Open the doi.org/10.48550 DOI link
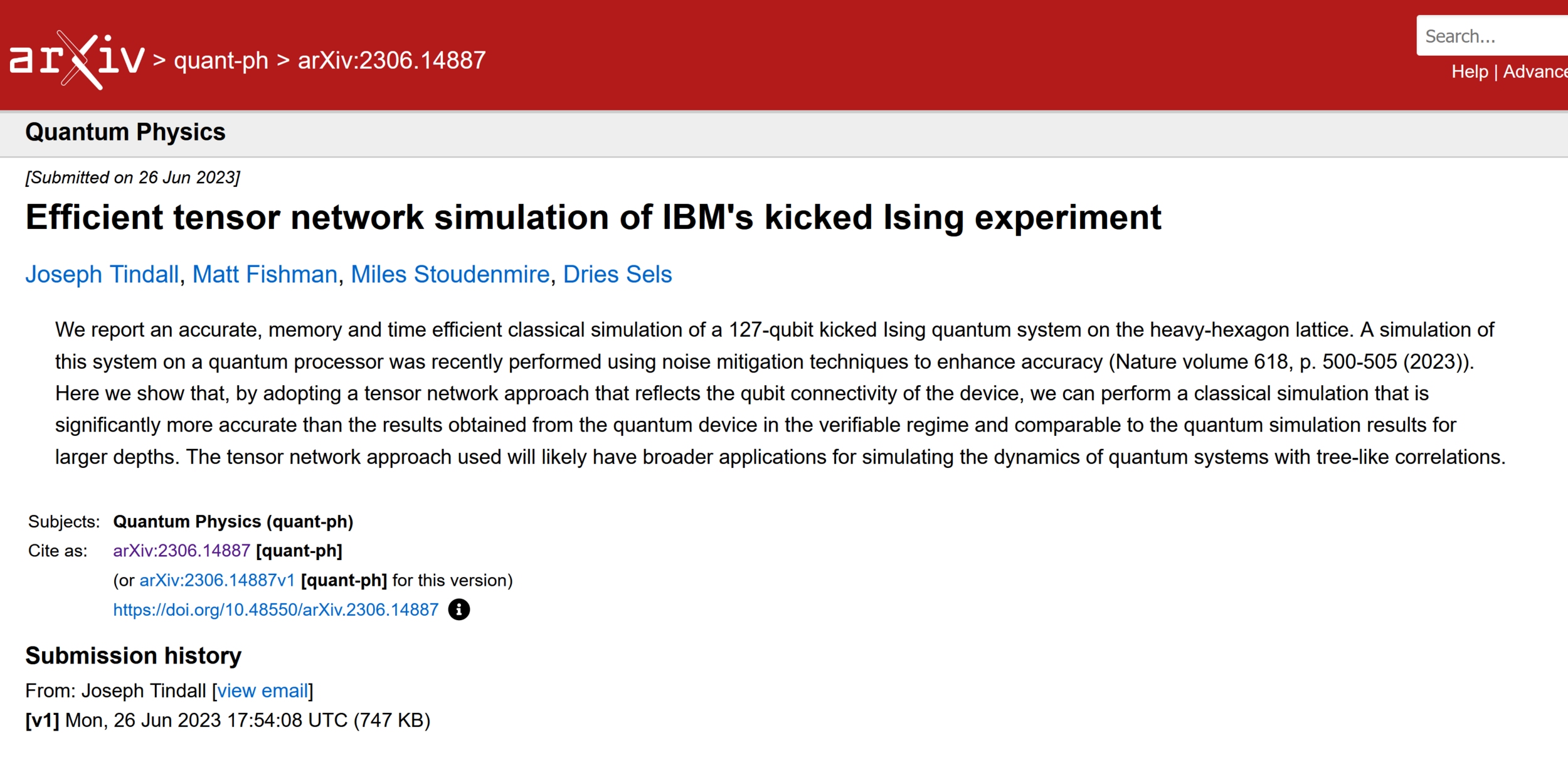Screen dimensions: 1568x782 (x=275, y=610)
